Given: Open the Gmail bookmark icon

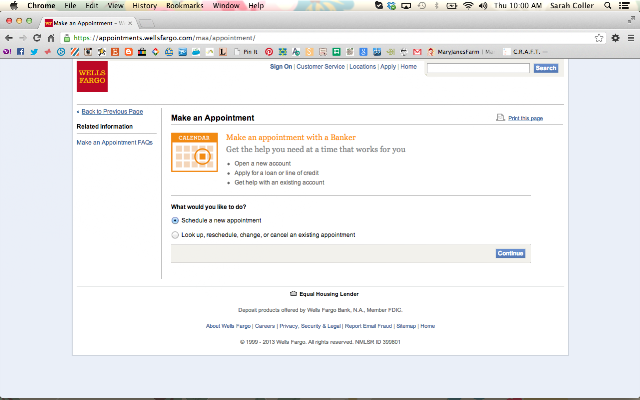Looking at the screenshot, I should [417, 52].
